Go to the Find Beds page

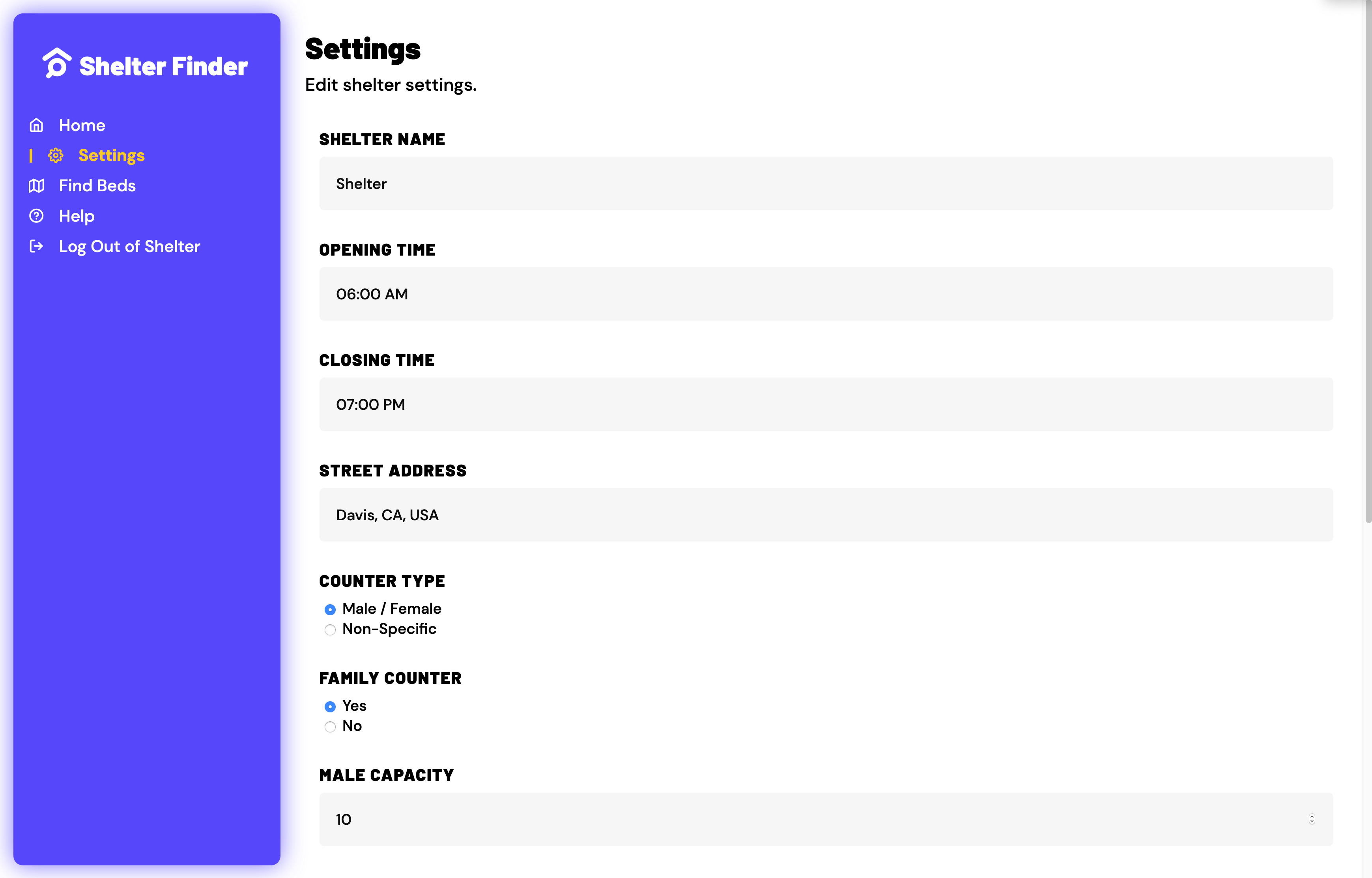[x=97, y=185]
